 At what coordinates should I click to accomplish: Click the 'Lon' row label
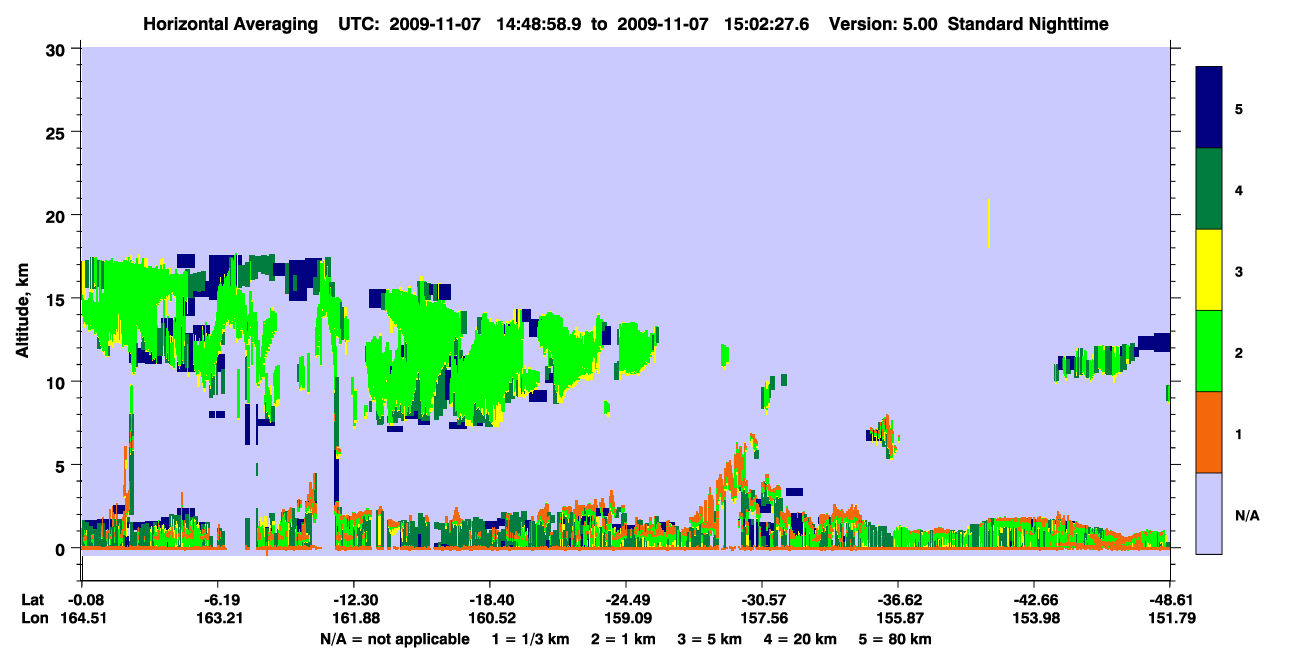coord(34,618)
